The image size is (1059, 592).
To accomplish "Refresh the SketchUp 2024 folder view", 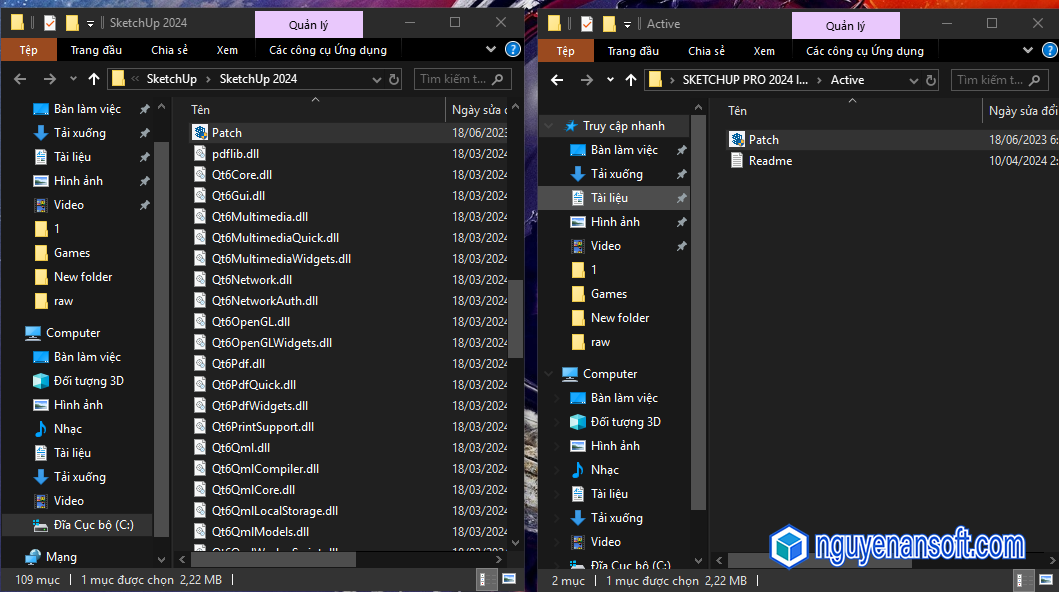I will (394, 79).
